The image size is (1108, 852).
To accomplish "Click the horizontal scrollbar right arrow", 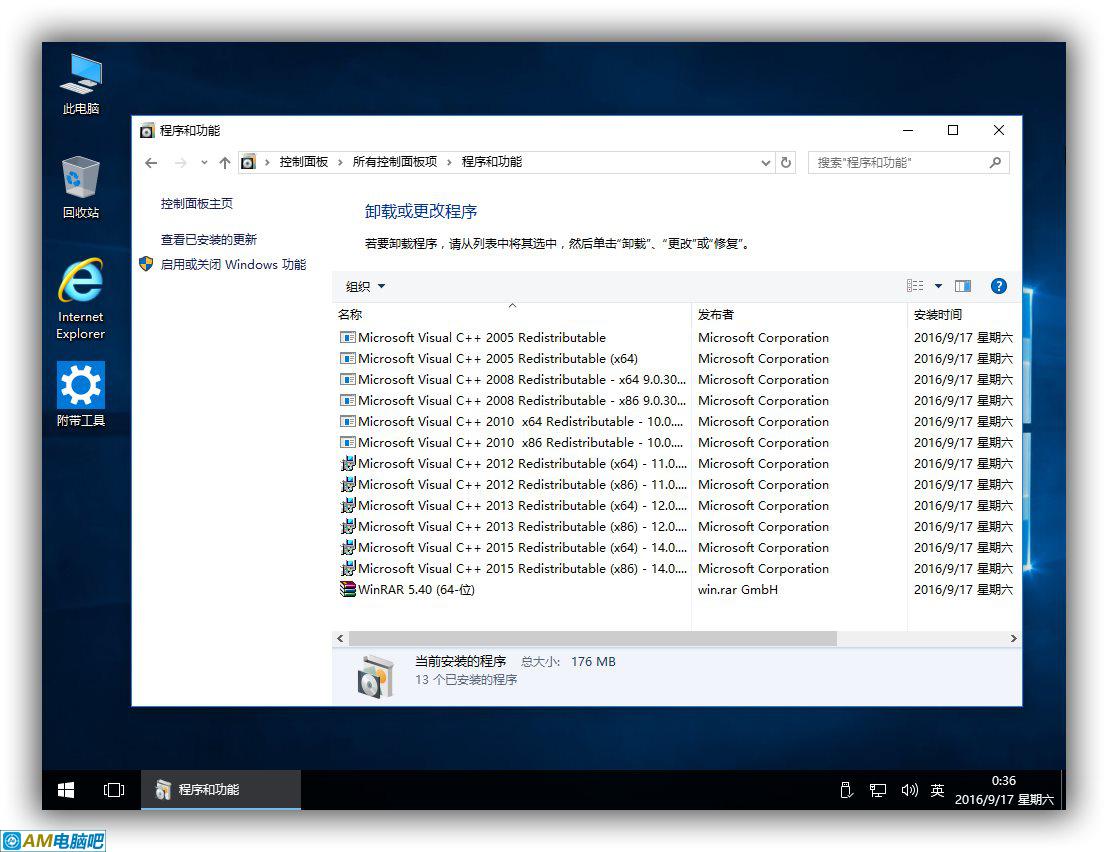I will click(x=1013, y=639).
